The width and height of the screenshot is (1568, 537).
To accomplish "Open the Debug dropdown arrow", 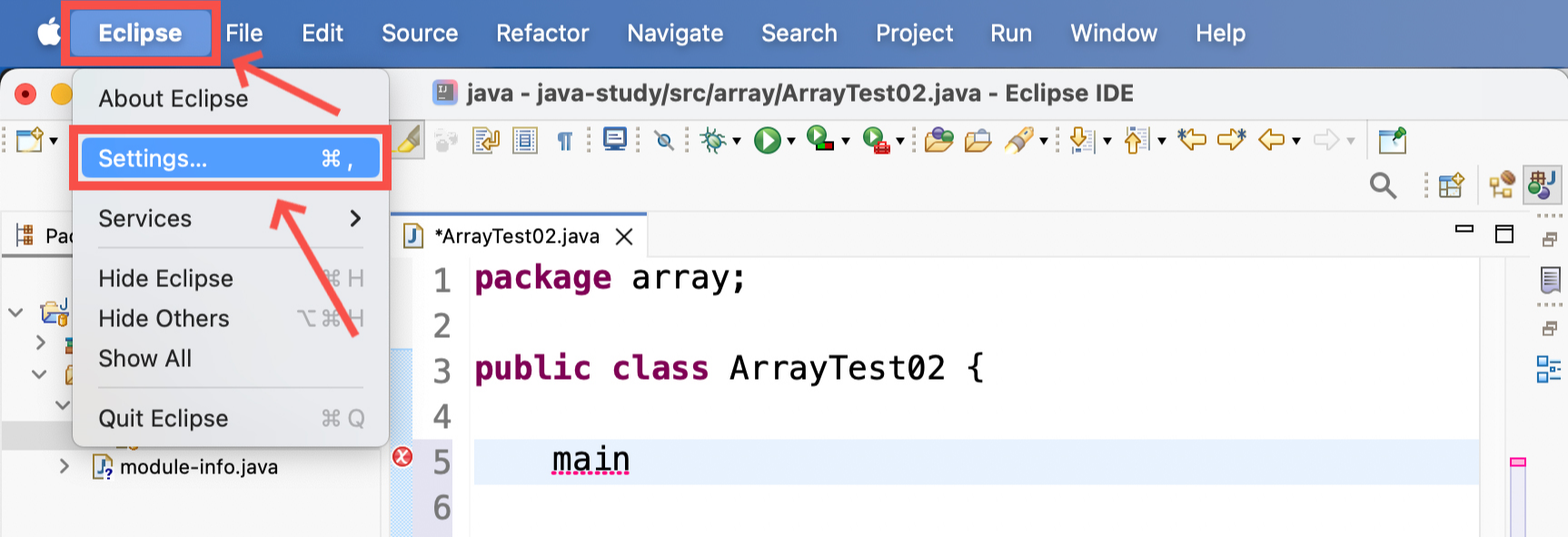I will pos(737,141).
